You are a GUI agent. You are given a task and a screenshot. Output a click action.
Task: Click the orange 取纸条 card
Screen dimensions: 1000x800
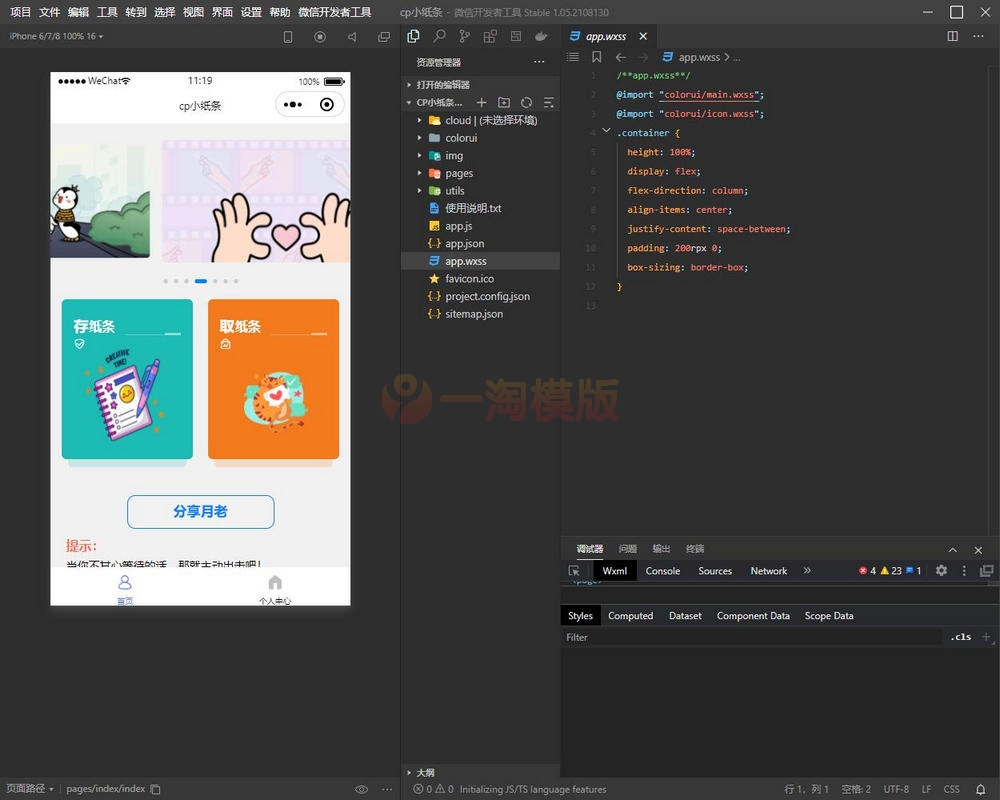click(x=273, y=379)
